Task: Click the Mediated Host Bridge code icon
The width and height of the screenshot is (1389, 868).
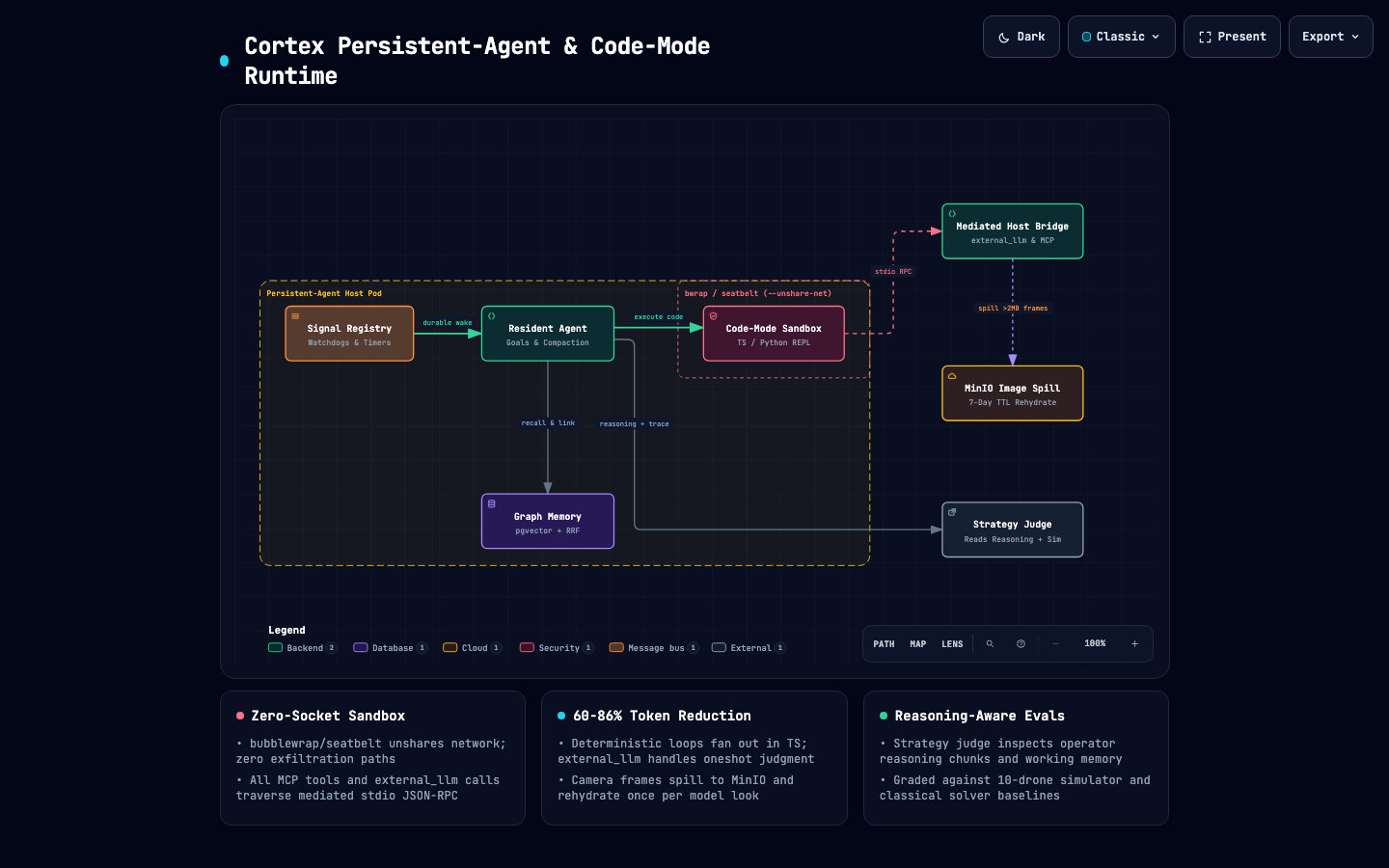Action: [952, 214]
